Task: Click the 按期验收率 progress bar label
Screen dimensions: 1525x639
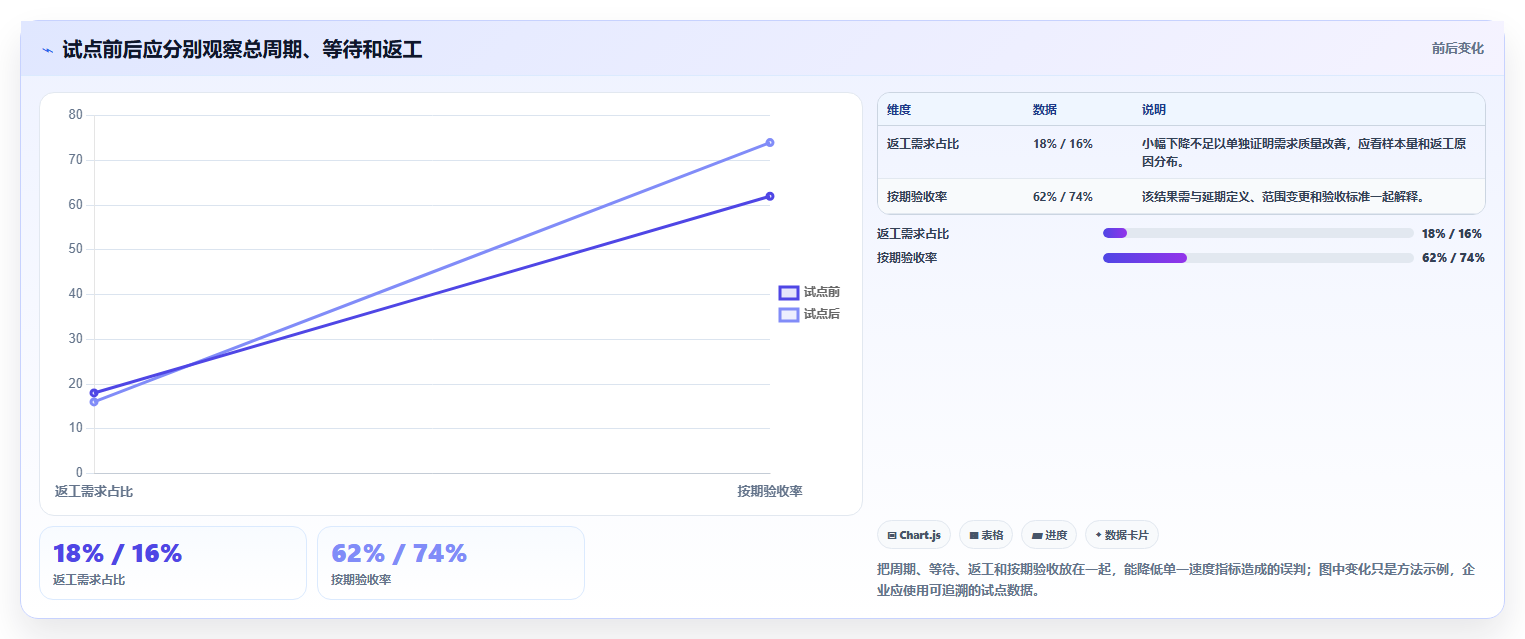Action: coord(907,258)
